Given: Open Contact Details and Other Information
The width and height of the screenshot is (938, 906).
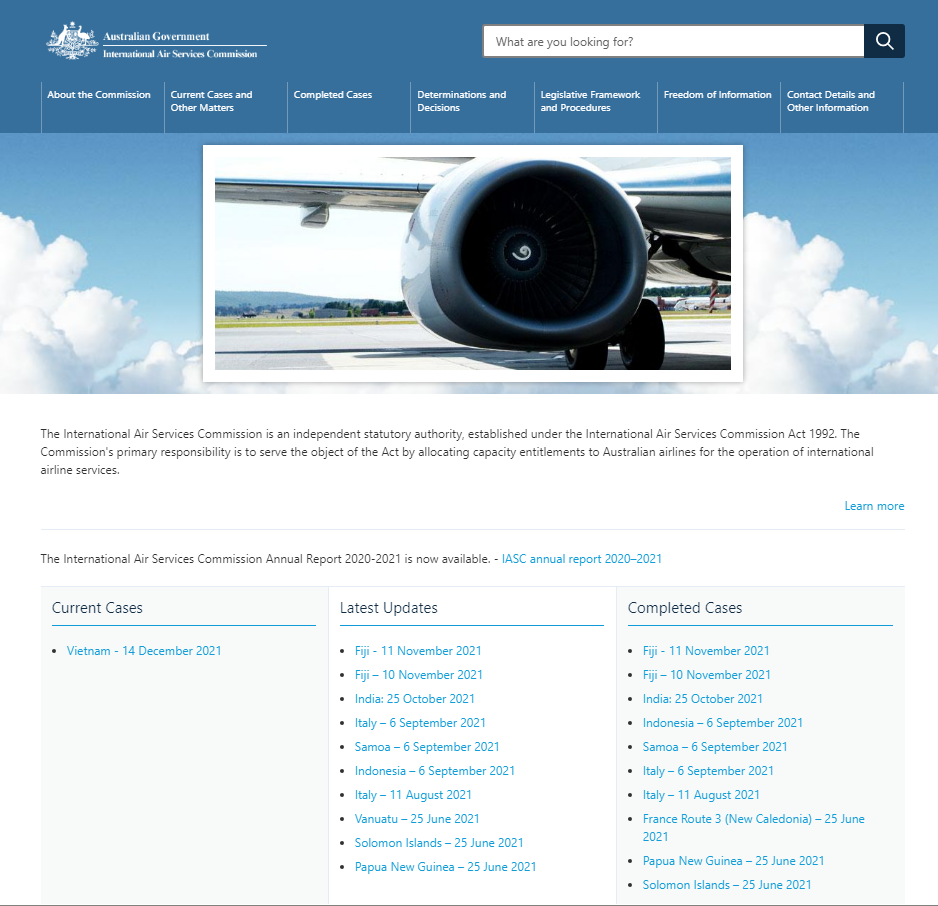Looking at the screenshot, I should point(830,101).
